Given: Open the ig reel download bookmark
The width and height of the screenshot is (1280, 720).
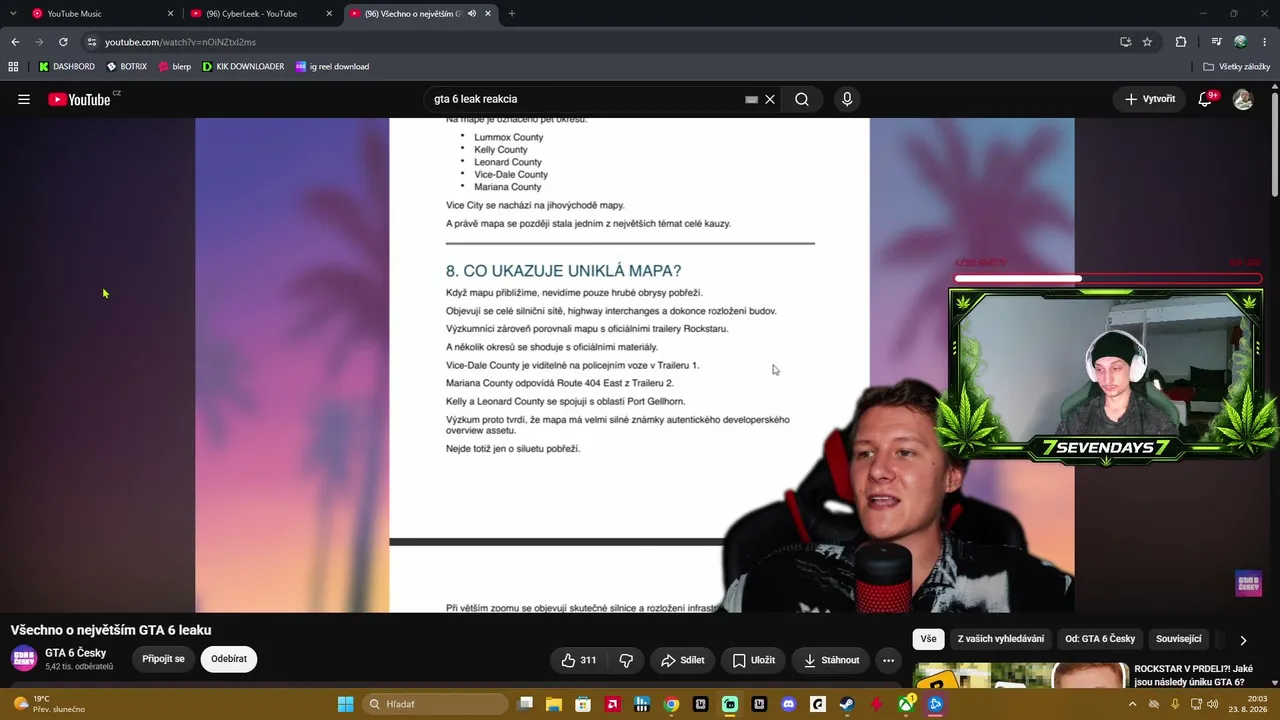Looking at the screenshot, I should (x=332, y=67).
